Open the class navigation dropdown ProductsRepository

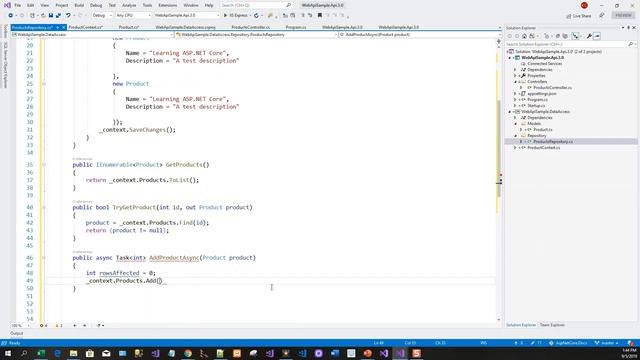[x=256, y=35]
